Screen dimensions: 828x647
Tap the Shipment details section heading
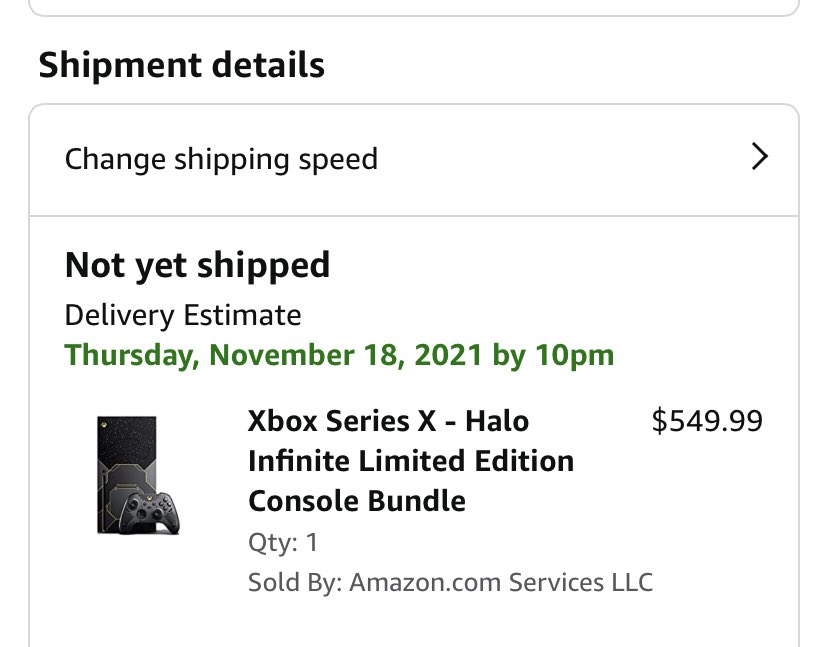pyautogui.click(x=182, y=65)
